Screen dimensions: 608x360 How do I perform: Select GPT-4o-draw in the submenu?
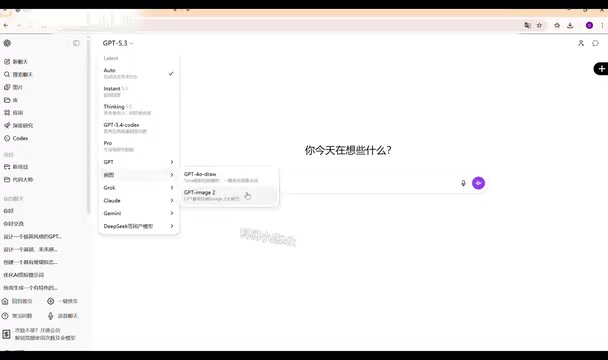click(229, 177)
